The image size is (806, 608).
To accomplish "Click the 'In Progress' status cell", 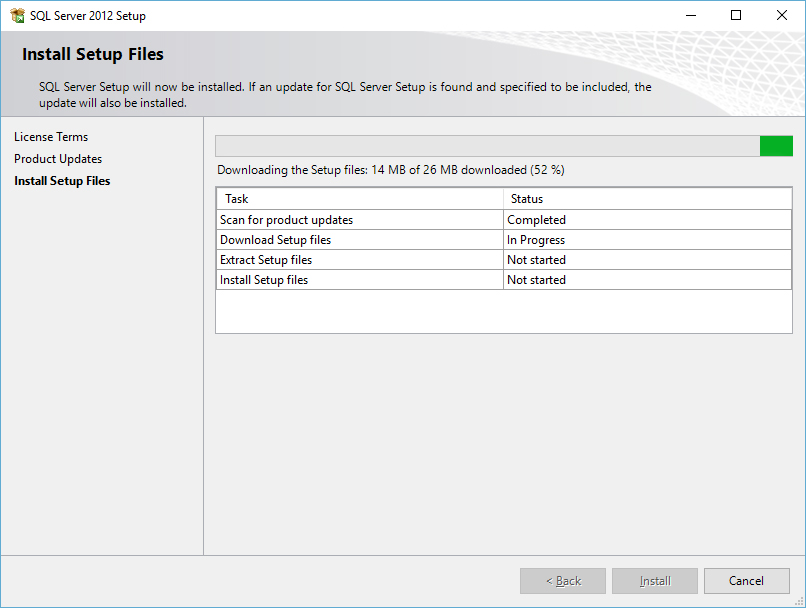I will 647,240.
